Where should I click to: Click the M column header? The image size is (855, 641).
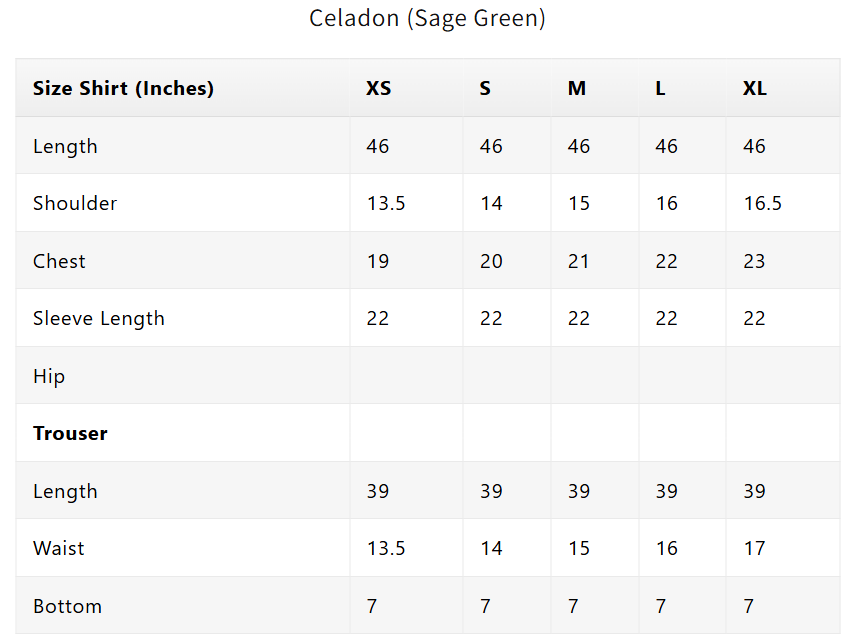coord(576,88)
